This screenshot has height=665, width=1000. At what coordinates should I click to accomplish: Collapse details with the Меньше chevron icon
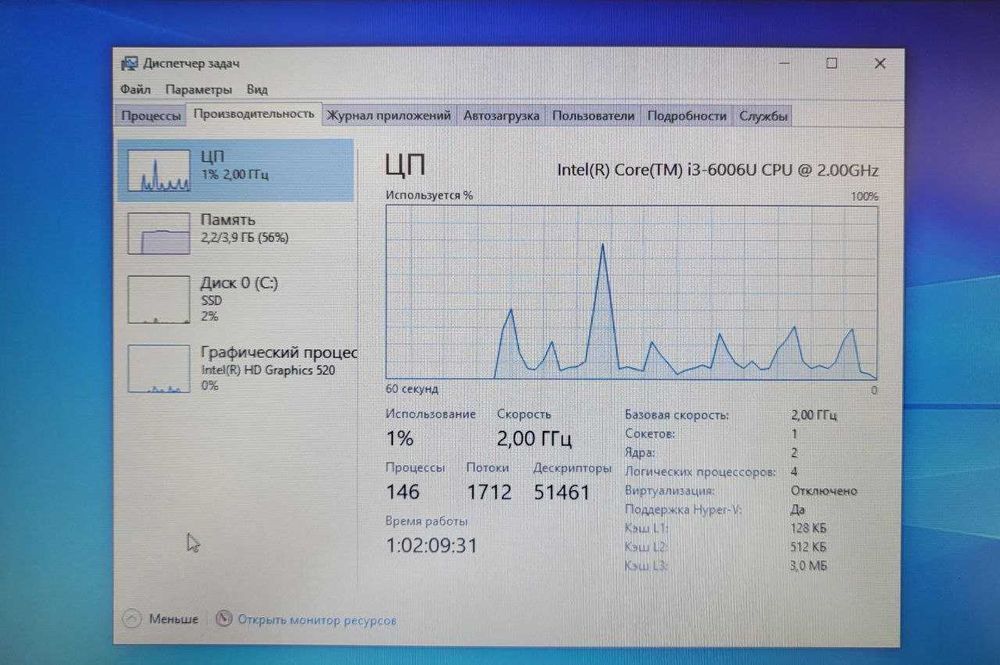coord(131,618)
